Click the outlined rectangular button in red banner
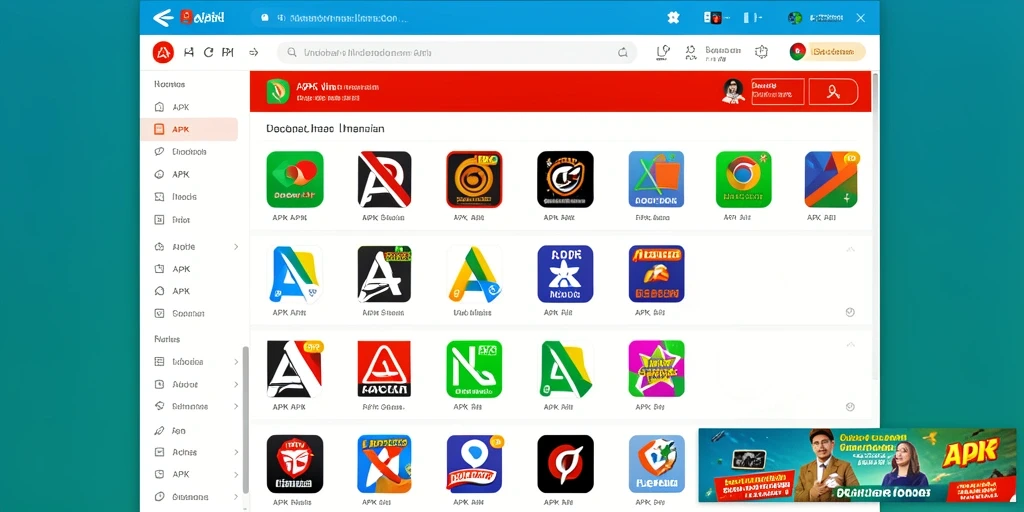 click(x=778, y=91)
